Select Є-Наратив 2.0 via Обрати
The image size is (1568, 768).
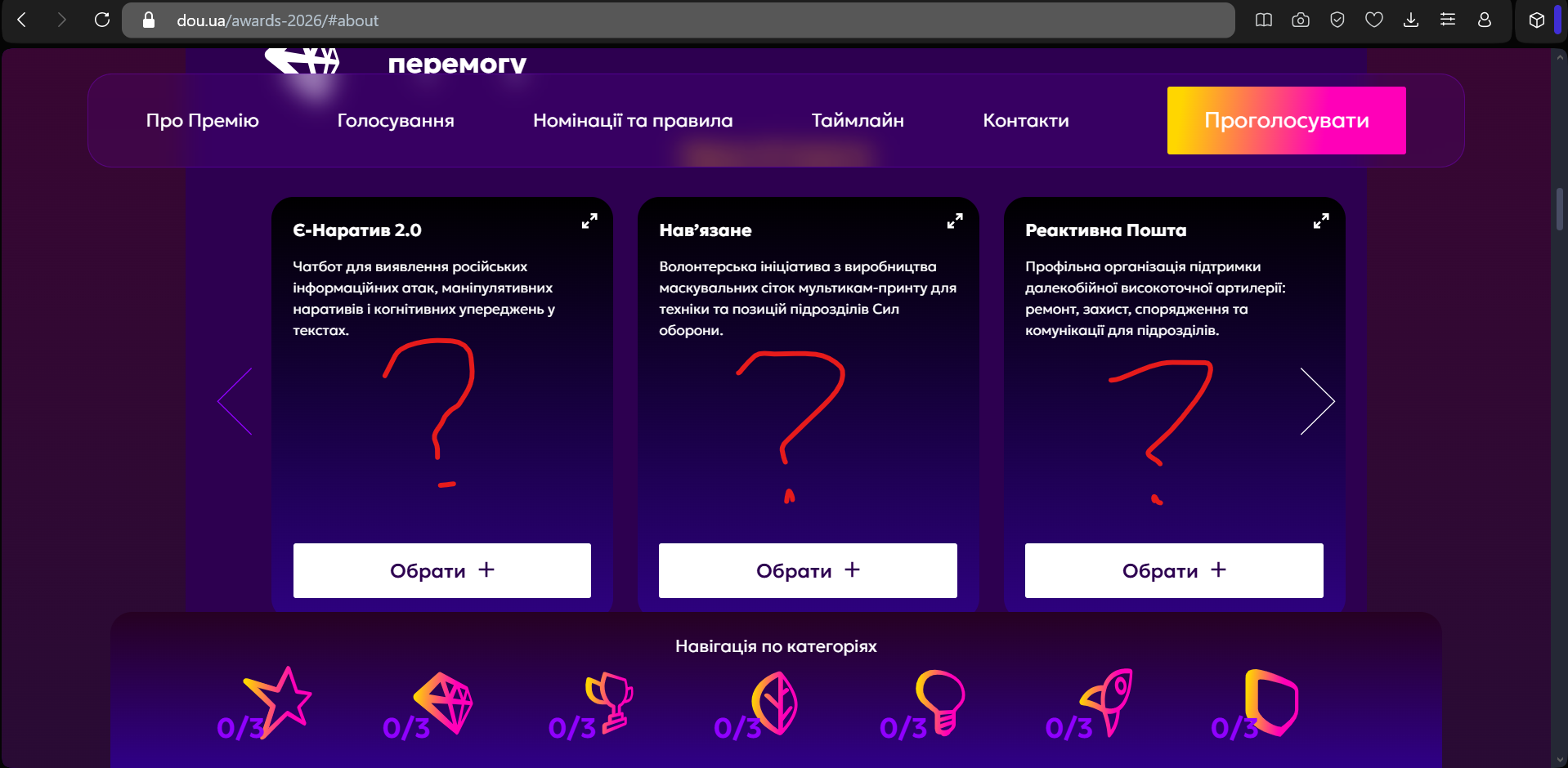pos(442,570)
